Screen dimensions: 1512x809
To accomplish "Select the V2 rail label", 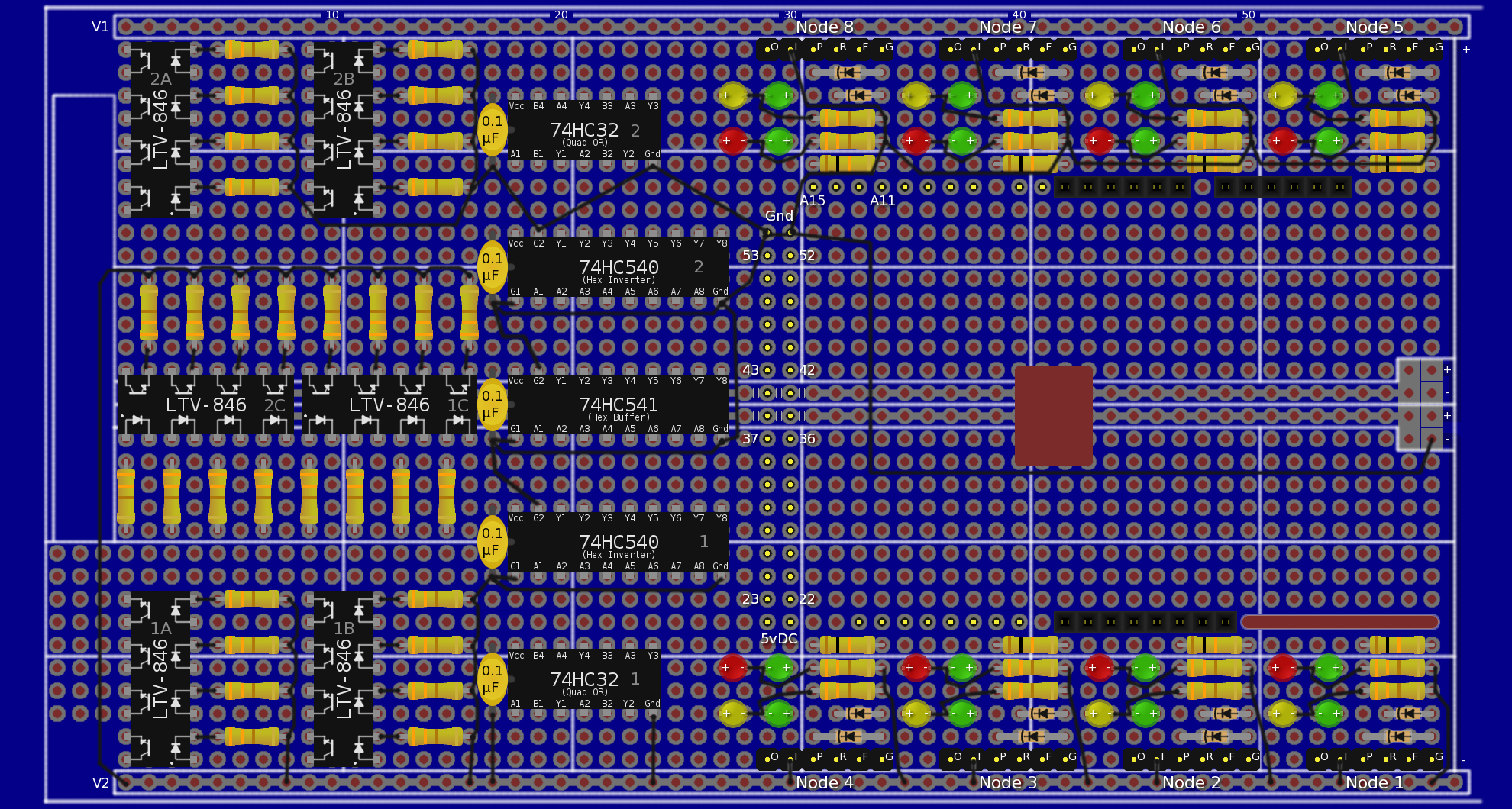I will [100, 782].
